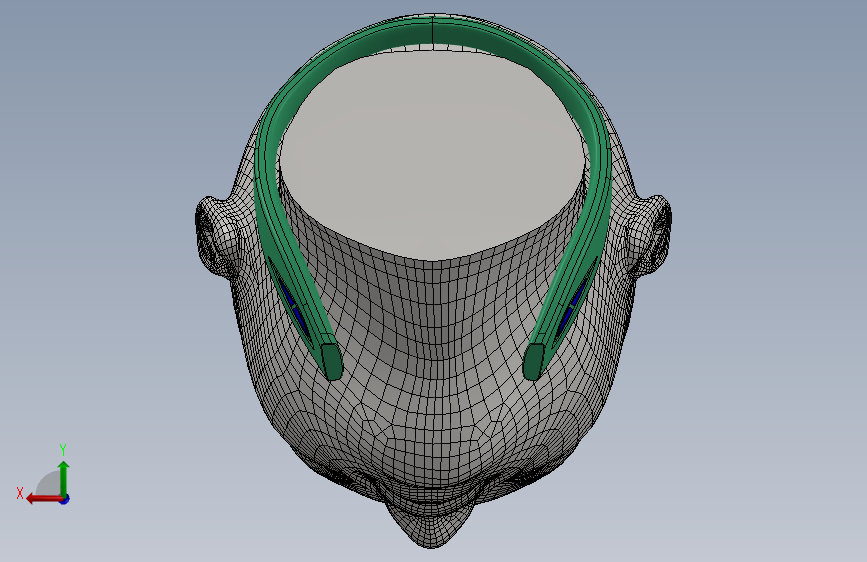Click the blue Z axis dot on the triad

tap(65, 499)
